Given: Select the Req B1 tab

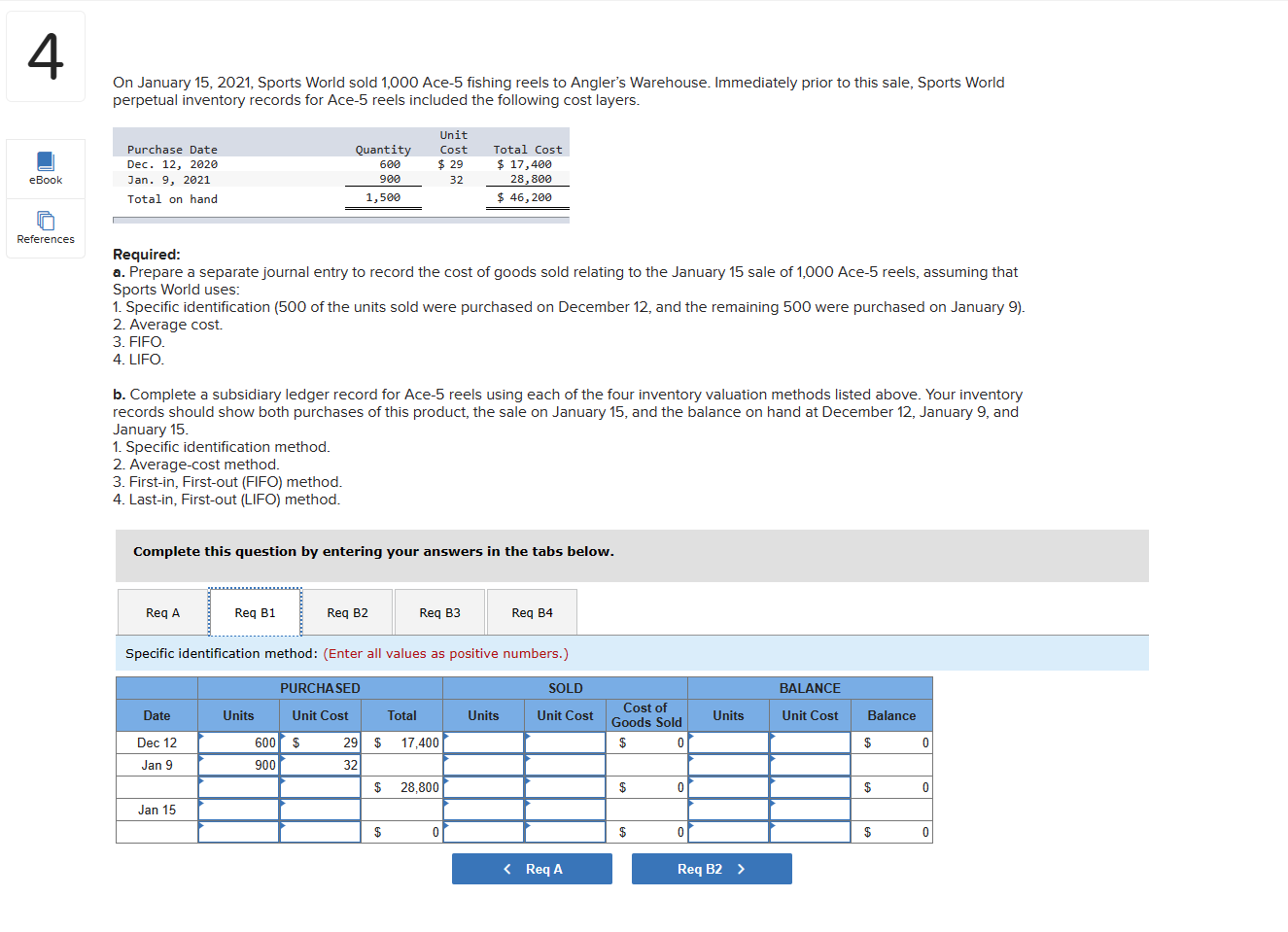Looking at the screenshot, I should [255, 612].
